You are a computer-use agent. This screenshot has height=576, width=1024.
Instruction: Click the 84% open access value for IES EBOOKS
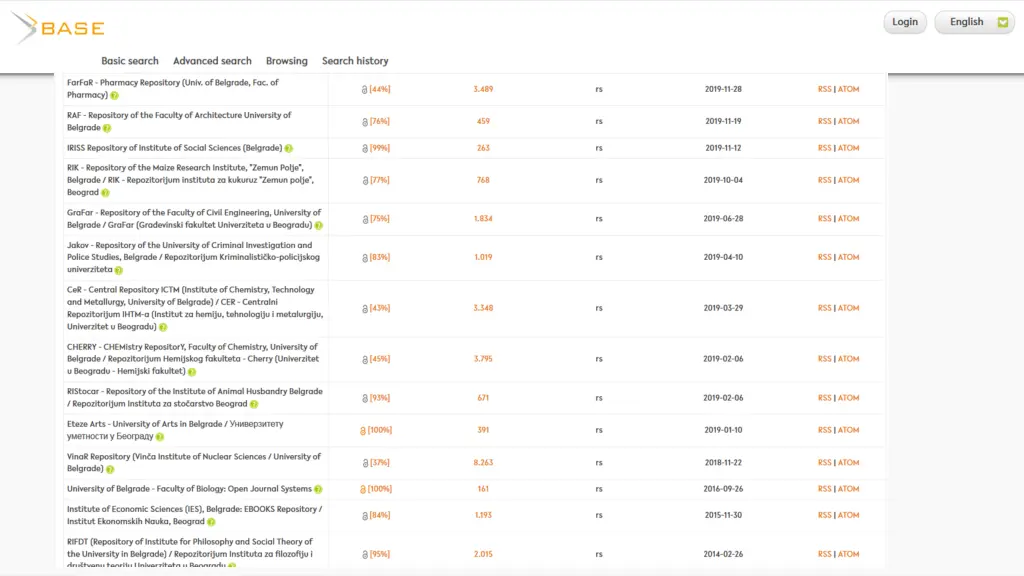(380, 515)
